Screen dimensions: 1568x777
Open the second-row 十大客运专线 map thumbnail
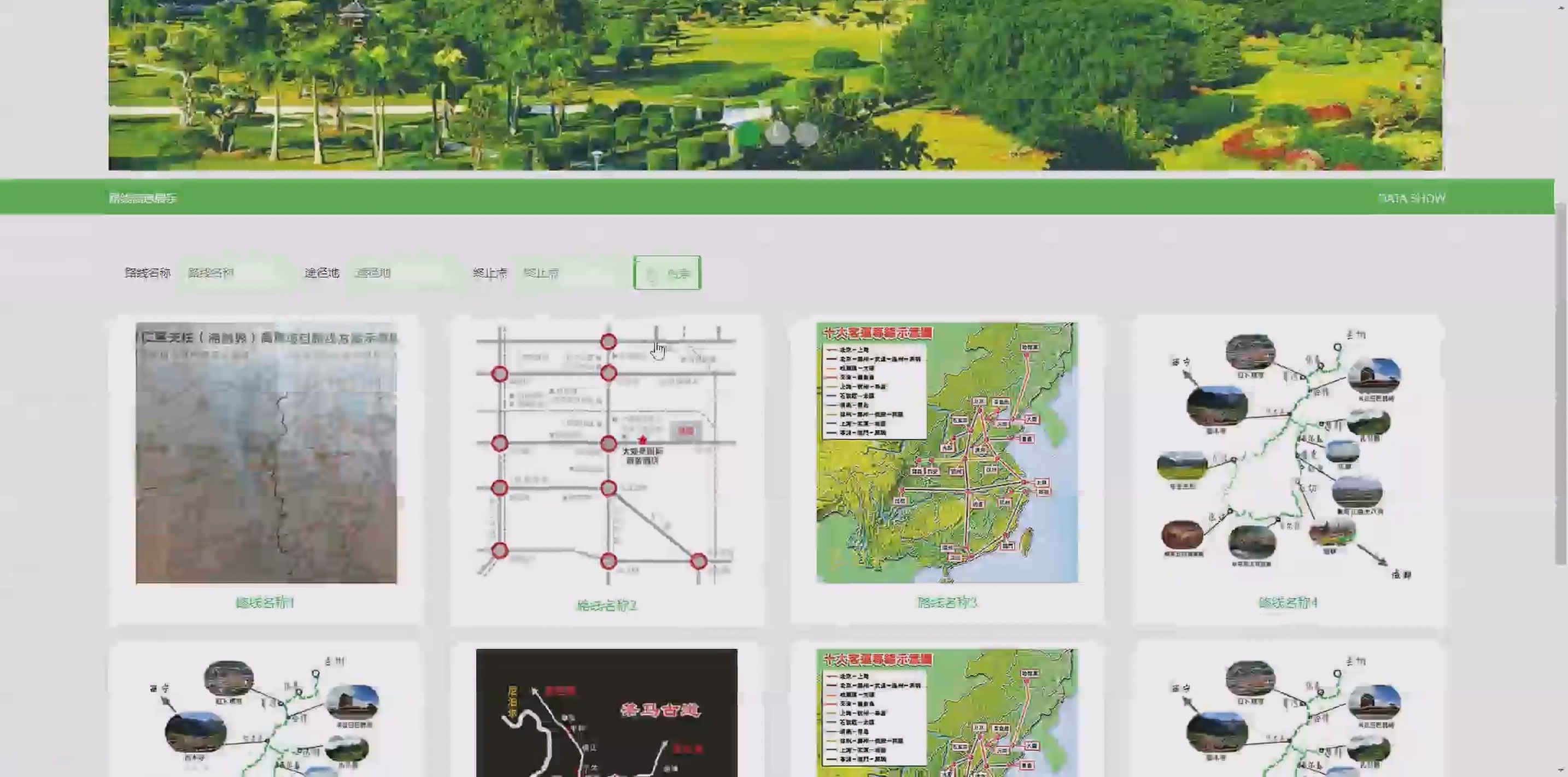(x=947, y=713)
